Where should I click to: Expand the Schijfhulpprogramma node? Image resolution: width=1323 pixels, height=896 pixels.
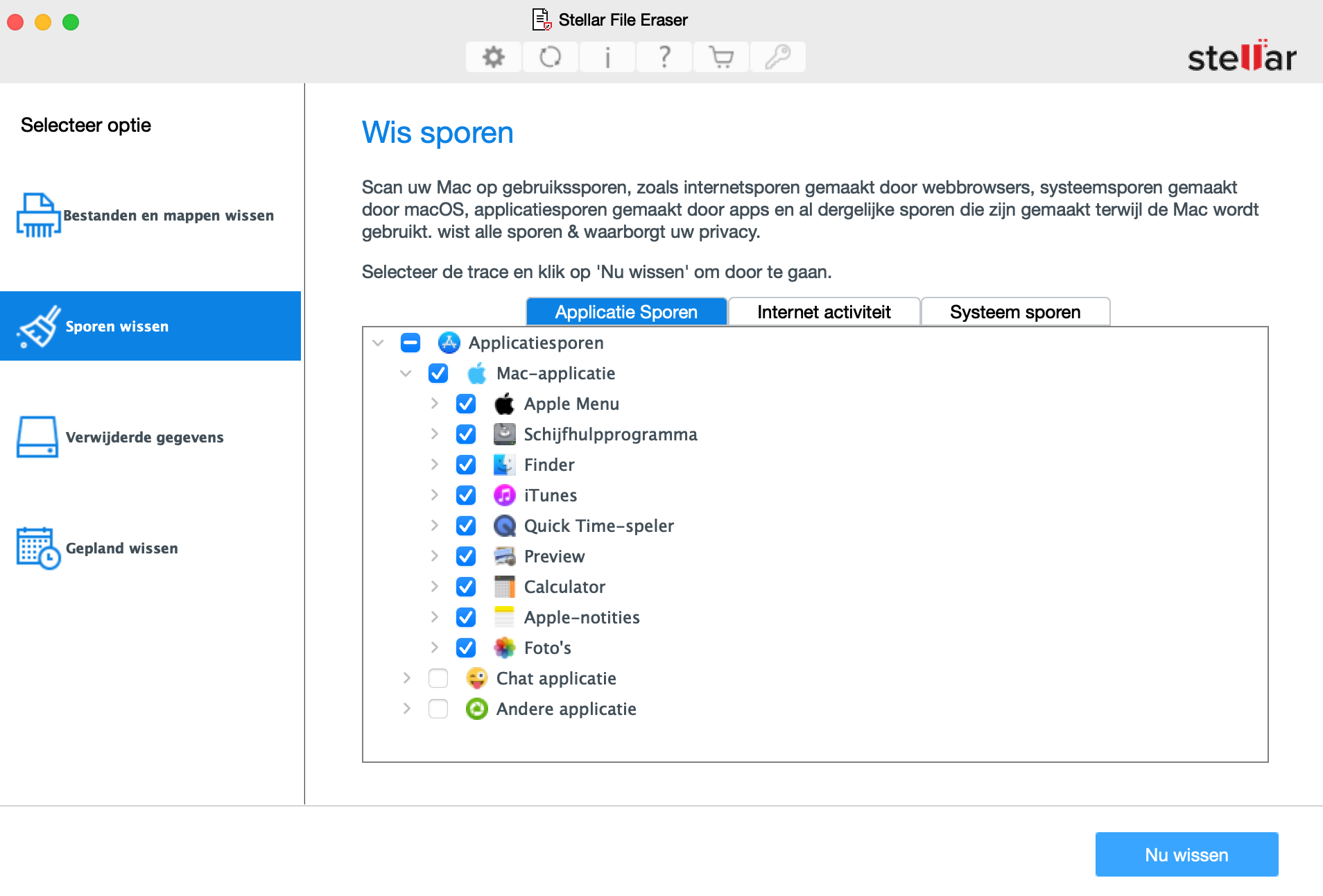click(x=434, y=433)
